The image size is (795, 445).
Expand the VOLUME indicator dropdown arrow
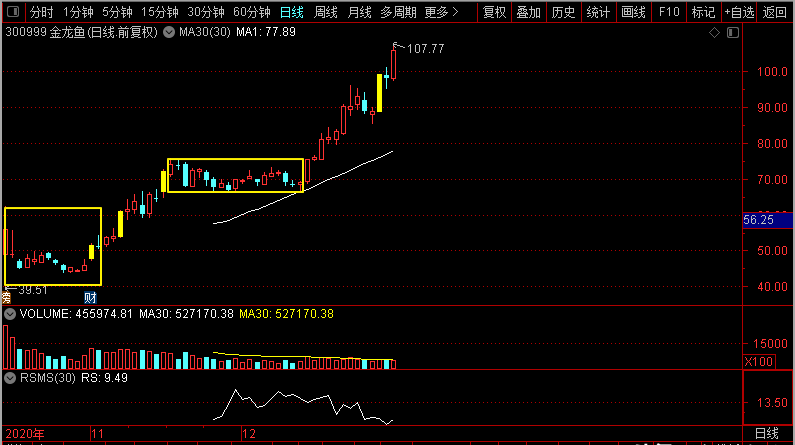pyautogui.click(x=9, y=314)
